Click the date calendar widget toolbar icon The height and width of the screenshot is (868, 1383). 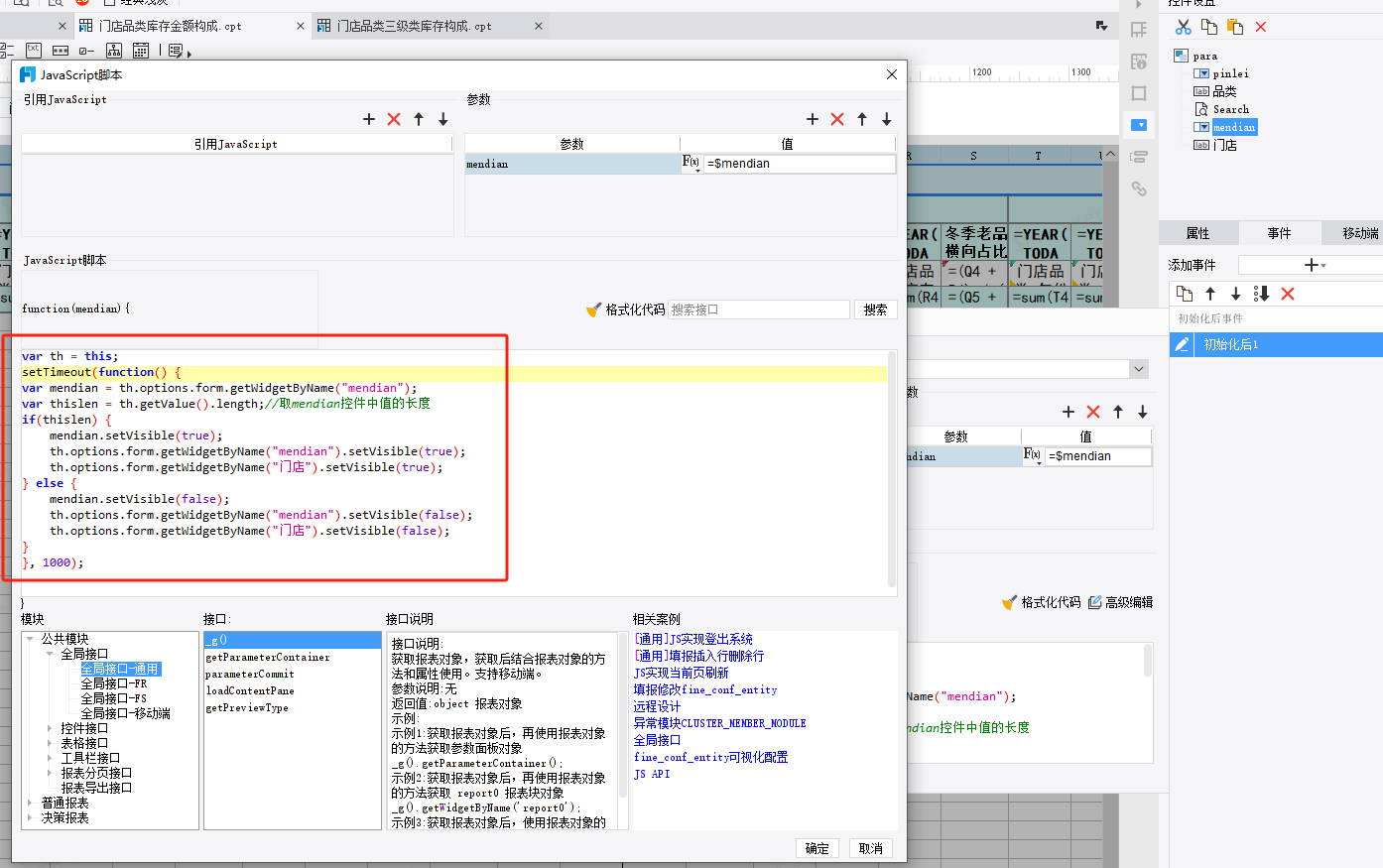(x=141, y=50)
